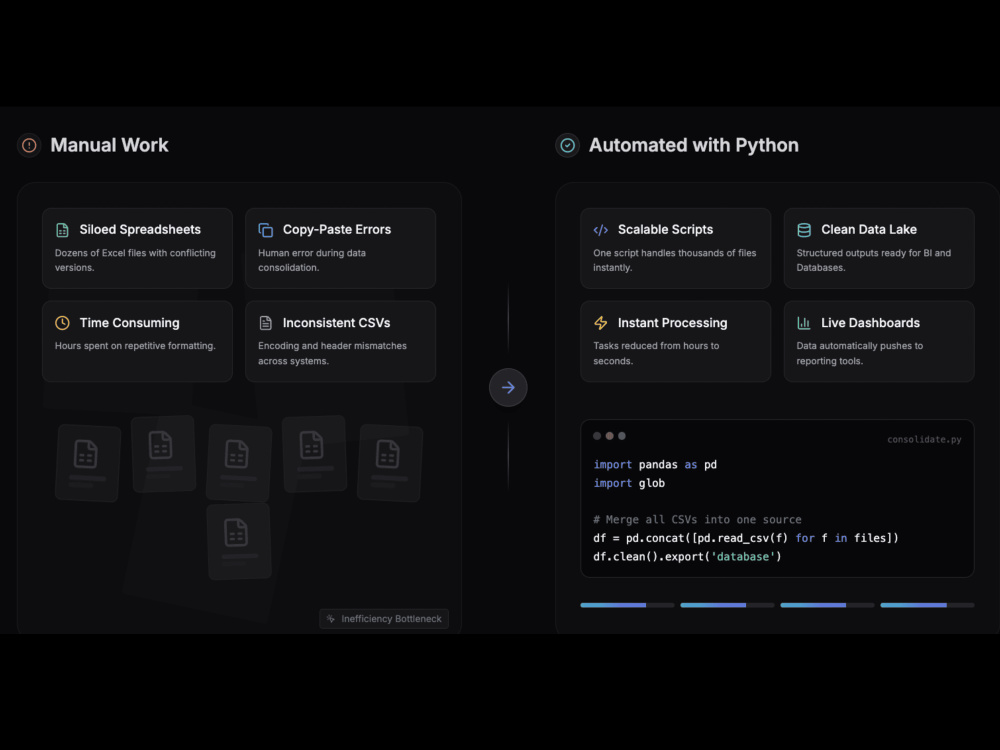Click the sparkle icon beside Inefficiency Bottleneck
The height and width of the screenshot is (750, 1000).
pyautogui.click(x=330, y=619)
